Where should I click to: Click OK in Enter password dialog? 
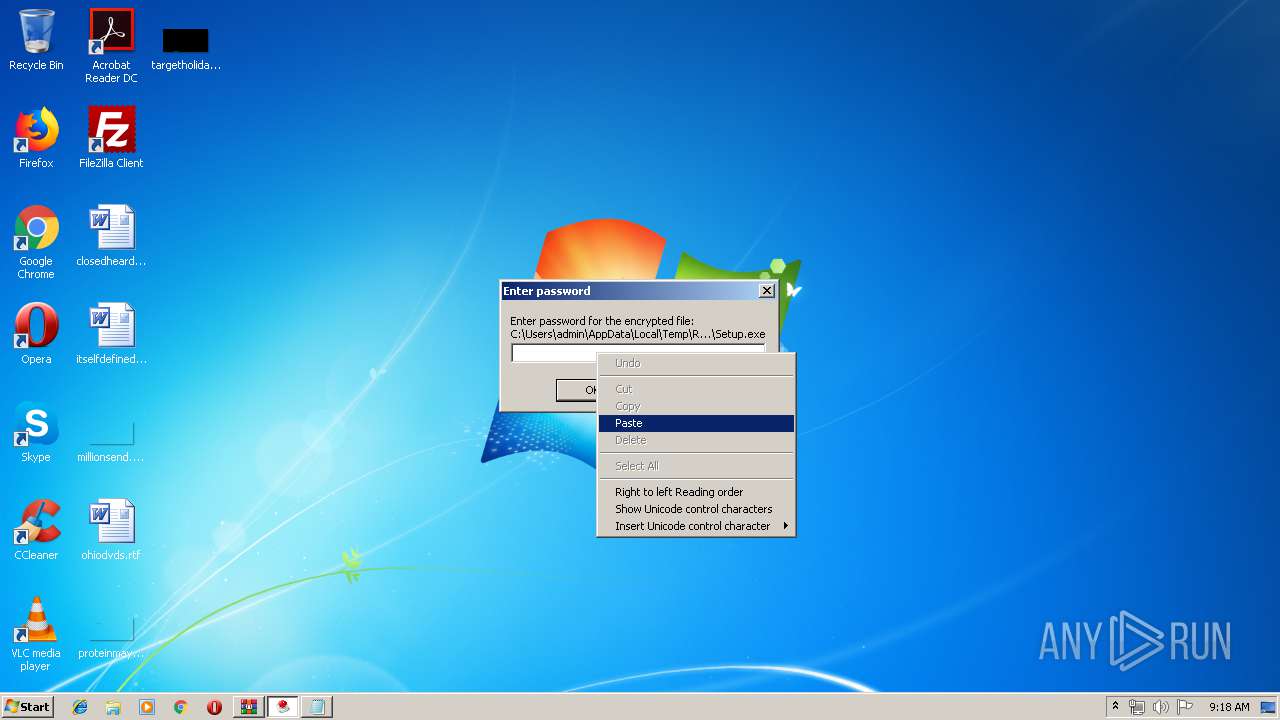click(x=577, y=390)
